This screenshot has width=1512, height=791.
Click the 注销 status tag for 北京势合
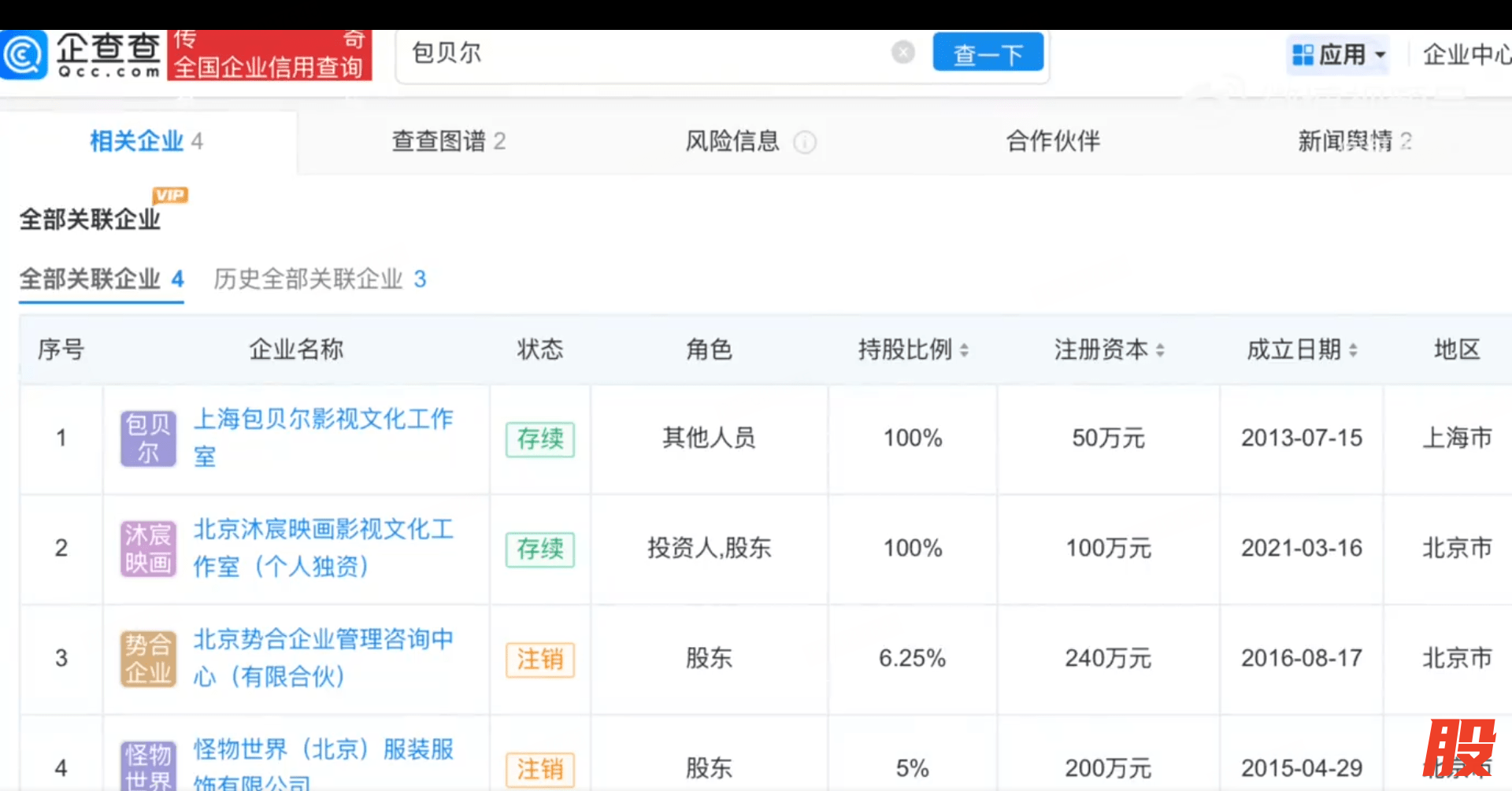540,660
